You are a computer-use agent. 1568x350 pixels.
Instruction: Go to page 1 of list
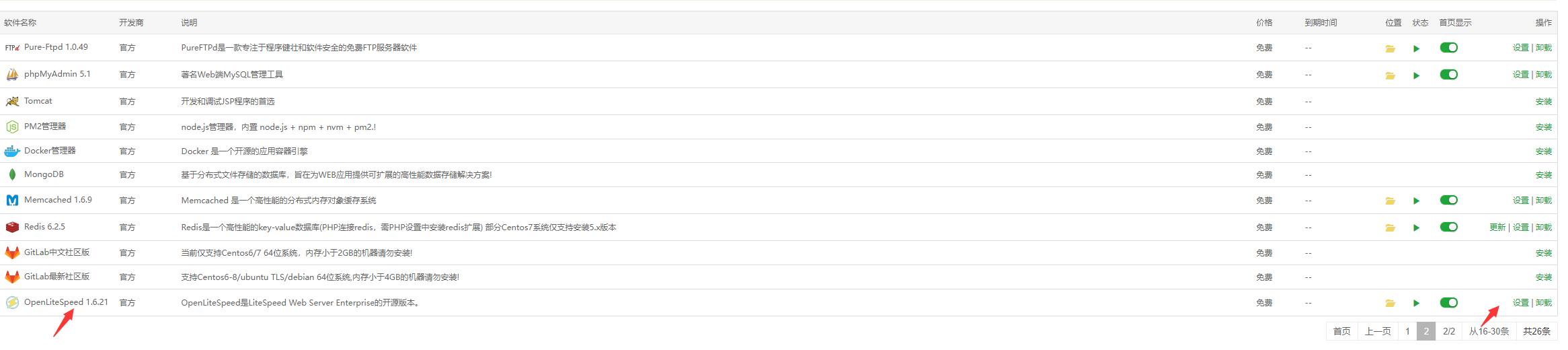tap(1407, 331)
